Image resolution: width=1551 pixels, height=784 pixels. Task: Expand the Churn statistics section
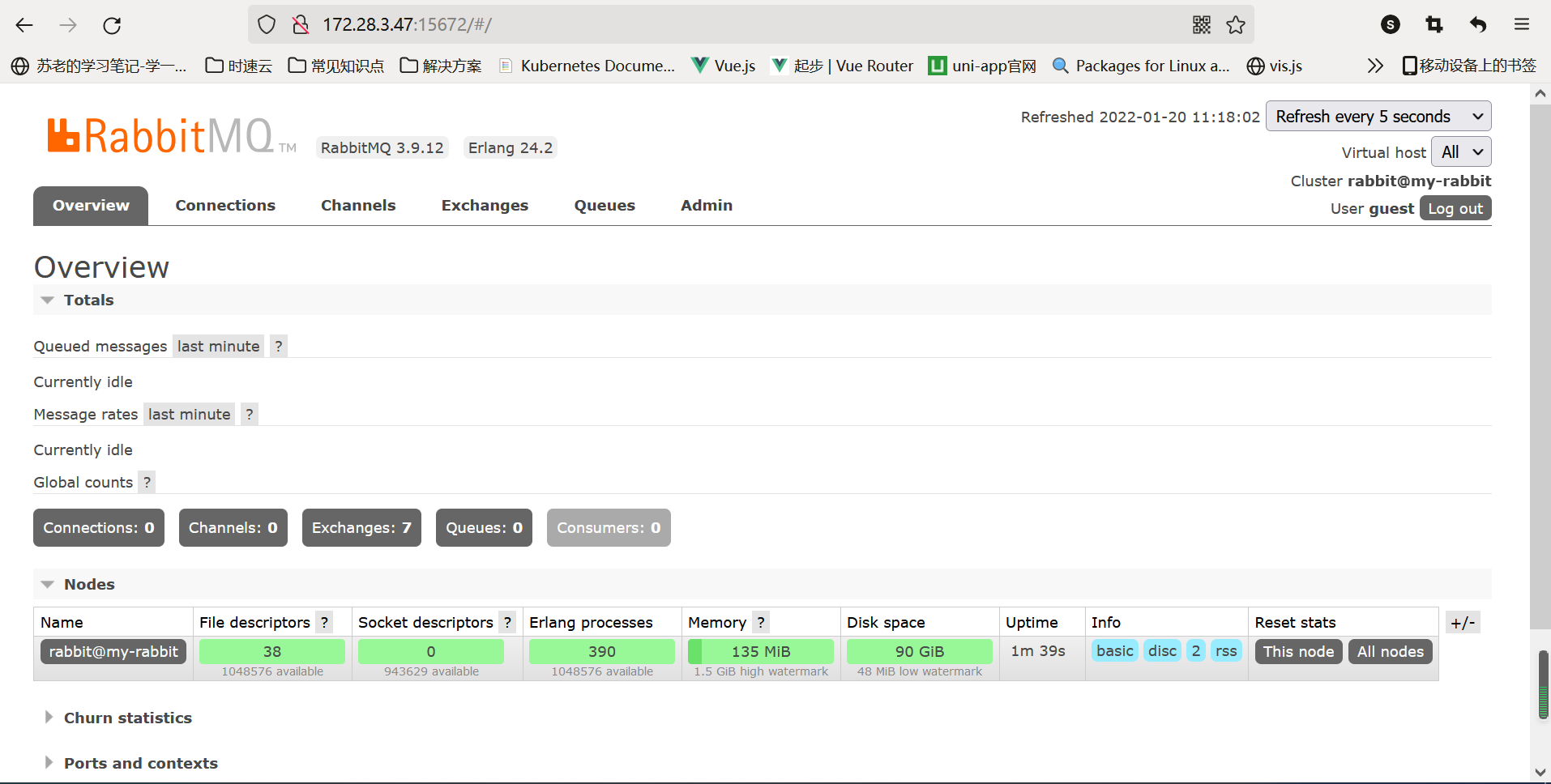coord(127,718)
